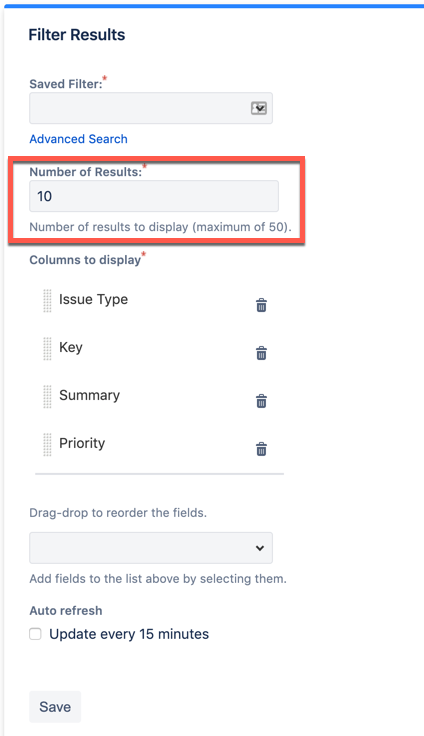Grab drag handle next to Issue Type

pyautogui.click(x=47, y=301)
